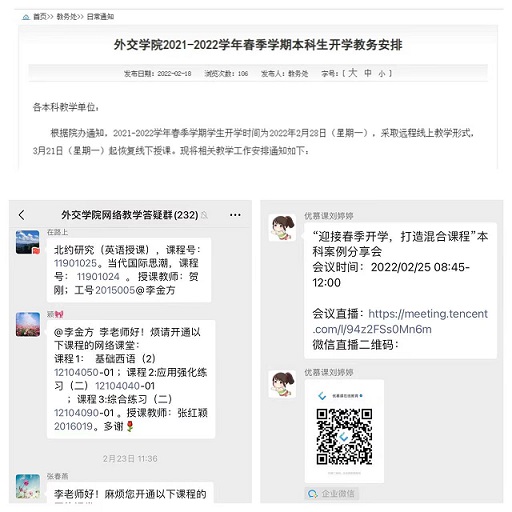Screen dimensions: 512x512
Task: Tap the cartoon girl avatar beside the QR code
Action: click(282, 384)
